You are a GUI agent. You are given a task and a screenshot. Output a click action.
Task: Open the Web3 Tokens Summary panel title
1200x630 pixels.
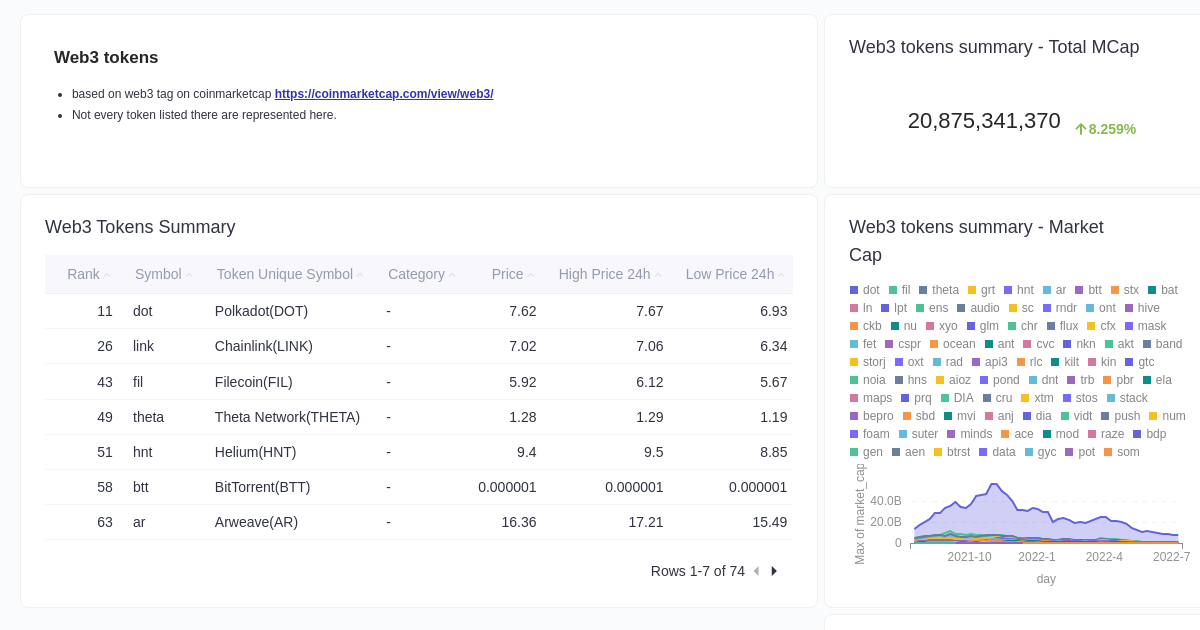(140, 227)
